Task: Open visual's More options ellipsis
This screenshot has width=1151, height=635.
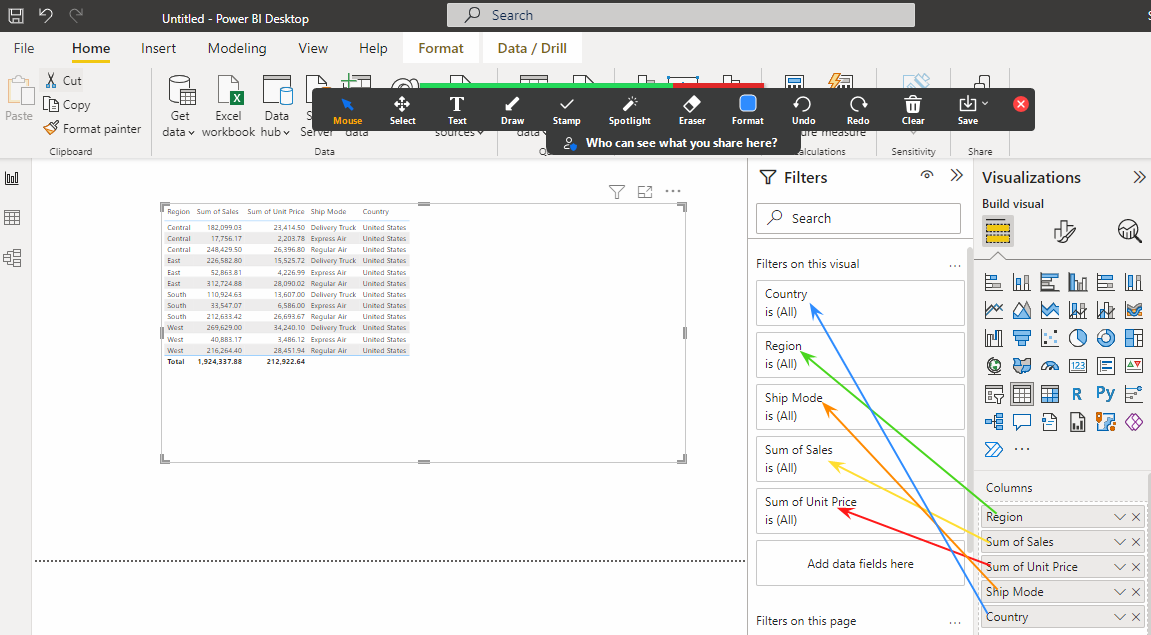Action: 672,191
